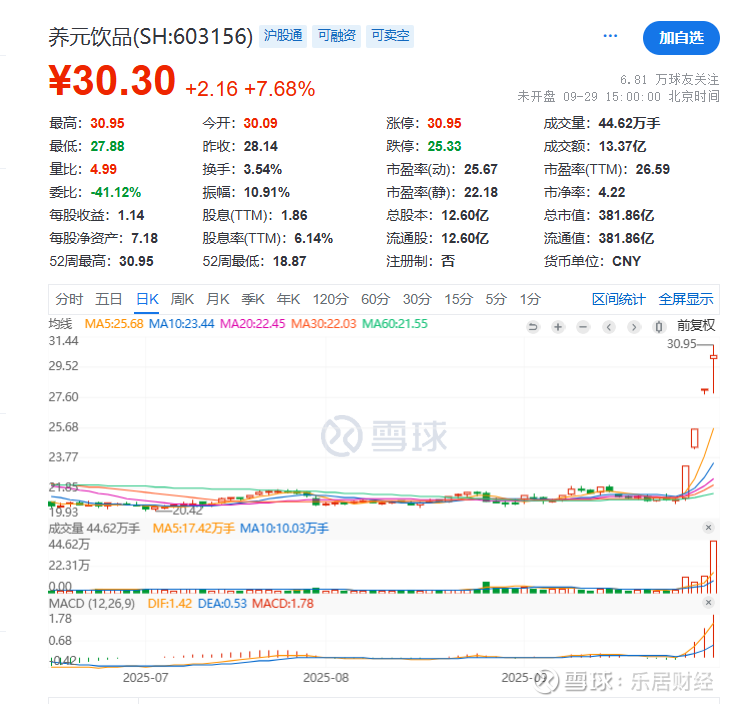Click the 量比 4.99 value

(103, 169)
